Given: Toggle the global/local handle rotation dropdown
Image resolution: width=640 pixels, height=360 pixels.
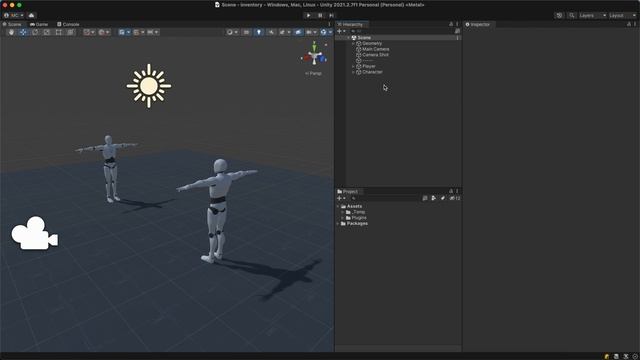Looking at the screenshot, I should (x=104, y=32).
